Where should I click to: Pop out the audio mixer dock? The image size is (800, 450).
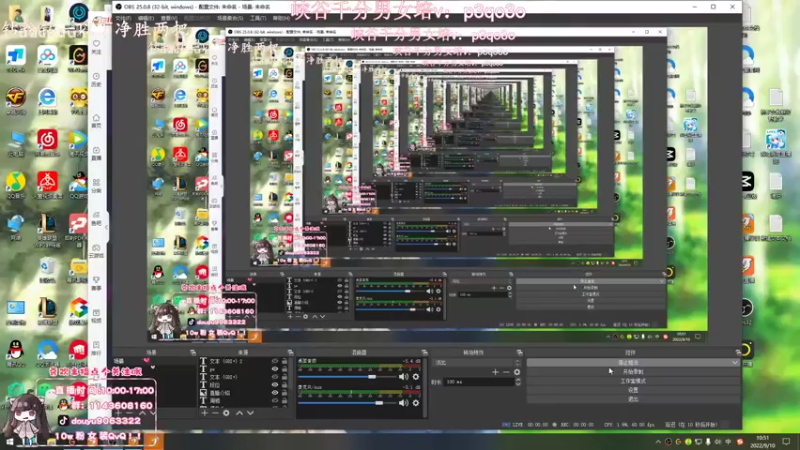coord(424,353)
